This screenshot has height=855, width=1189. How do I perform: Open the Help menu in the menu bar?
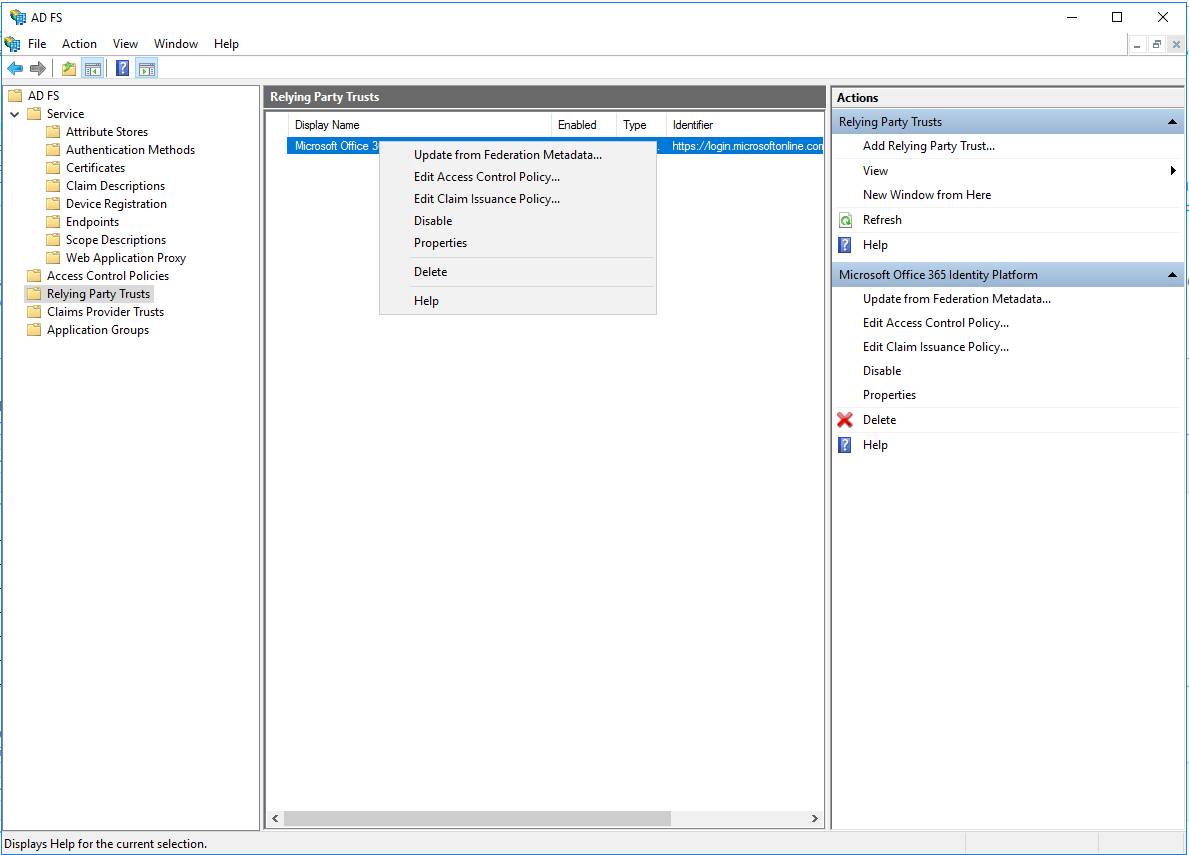click(x=226, y=44)
